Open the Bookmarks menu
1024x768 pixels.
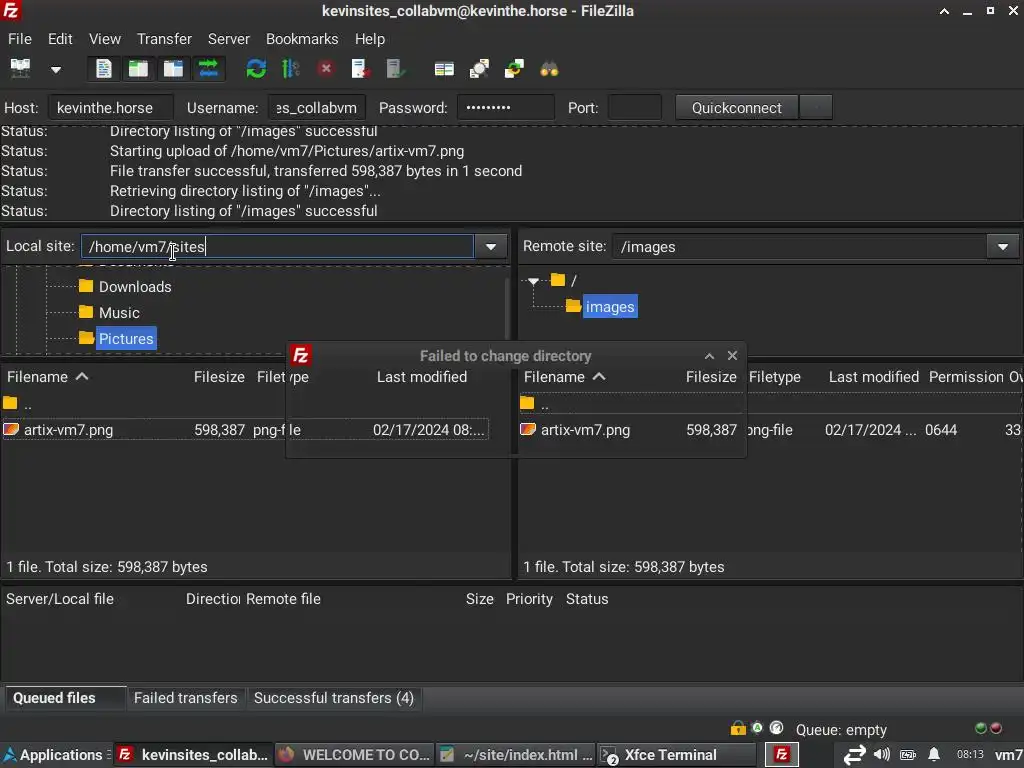coord(302,39)
